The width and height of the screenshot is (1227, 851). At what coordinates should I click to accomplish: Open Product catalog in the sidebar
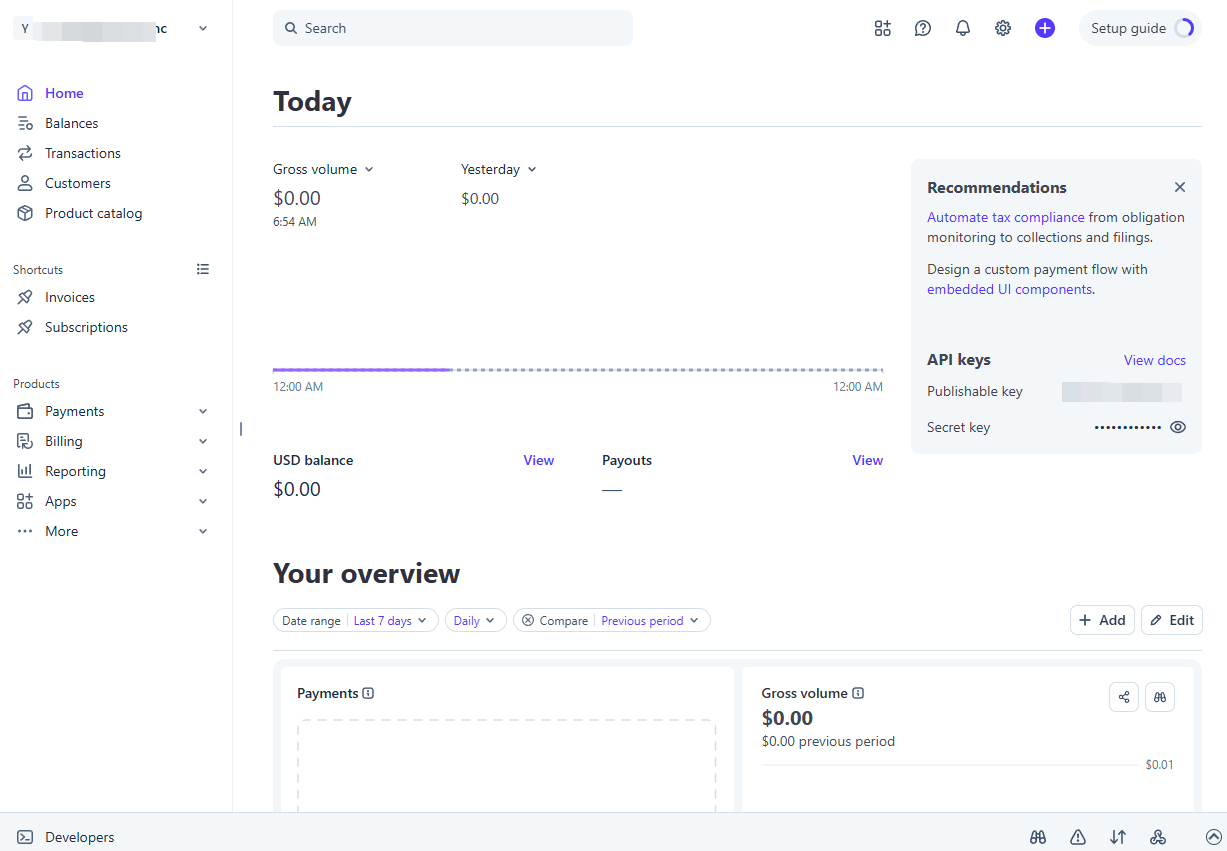point(93,213)
